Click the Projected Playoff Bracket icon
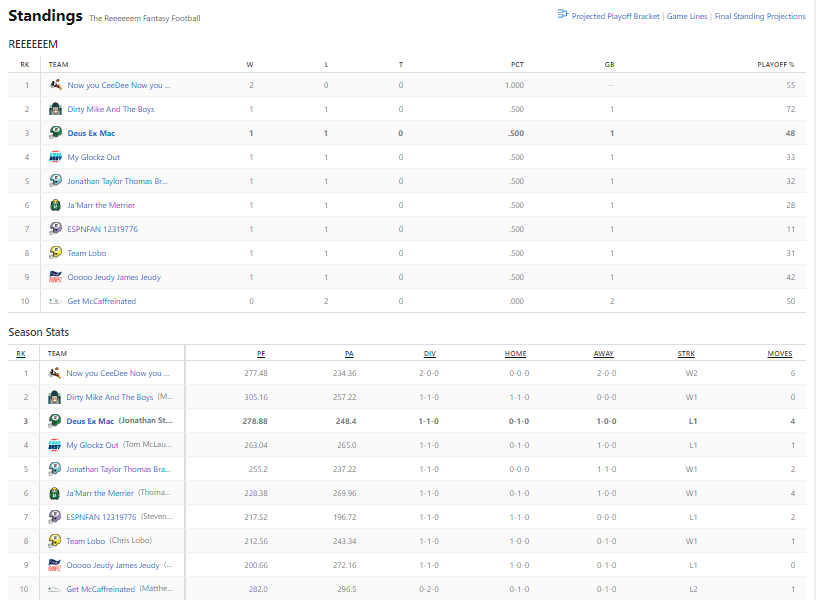The image size is (816, 600). click(x=563, y=15)
